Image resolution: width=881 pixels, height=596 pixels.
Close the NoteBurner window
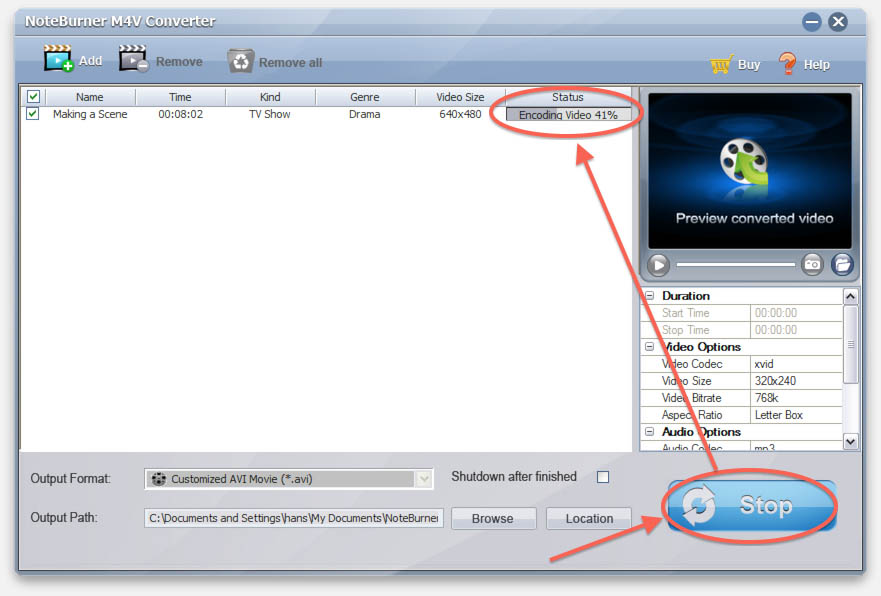(838, 22)
